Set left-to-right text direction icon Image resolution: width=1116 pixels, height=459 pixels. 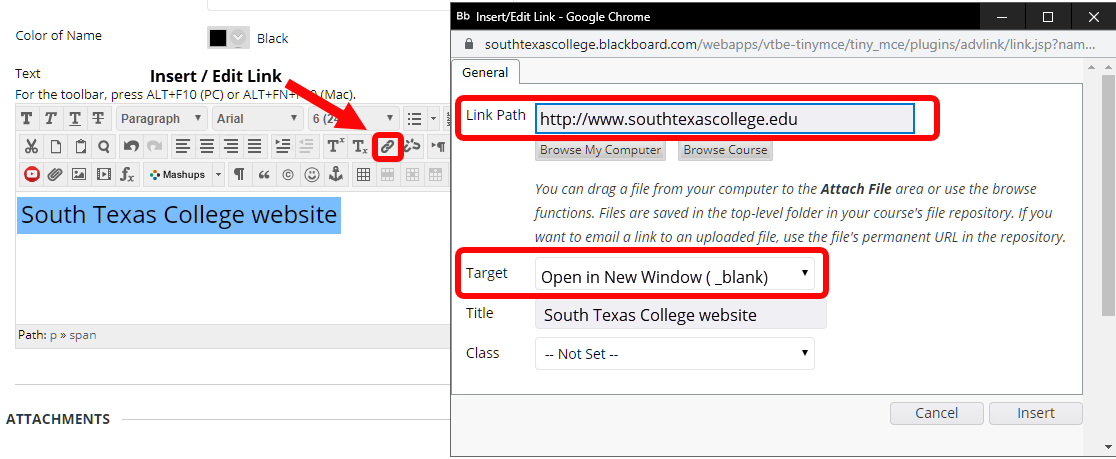(438, 147)
